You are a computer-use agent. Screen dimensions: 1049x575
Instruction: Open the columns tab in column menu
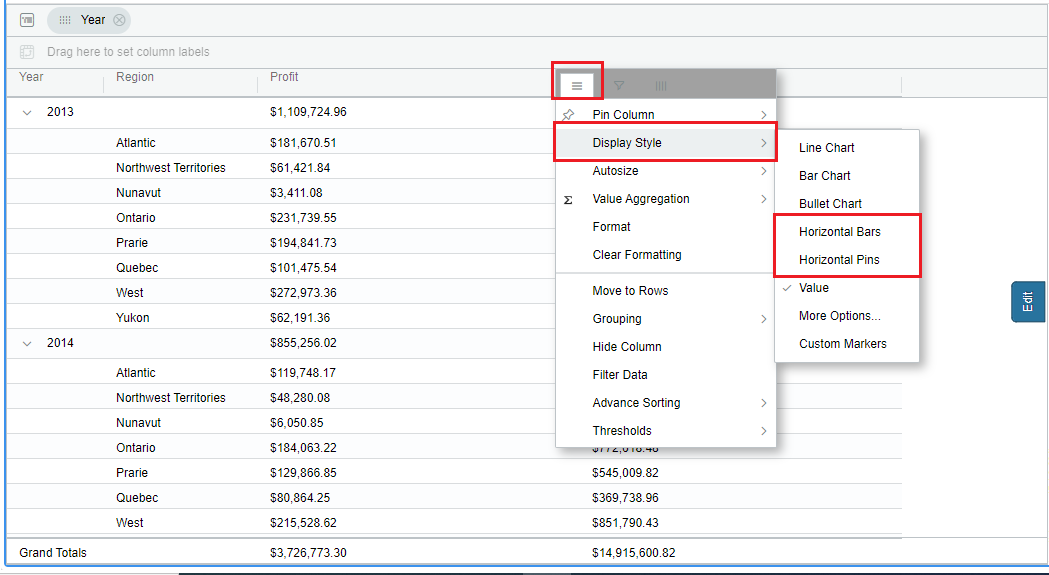661,86
